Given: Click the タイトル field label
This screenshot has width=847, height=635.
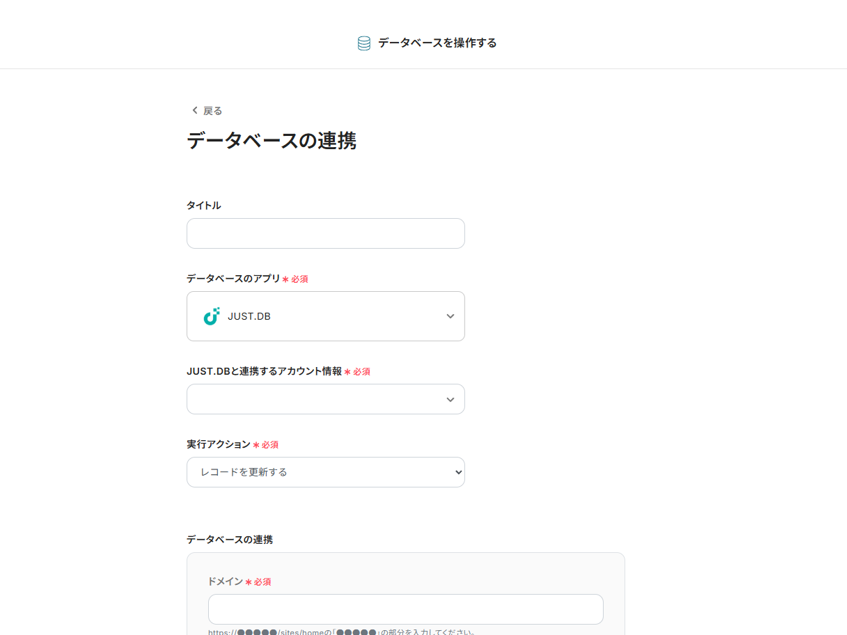Looking at the screenshot, I should 203,205.
